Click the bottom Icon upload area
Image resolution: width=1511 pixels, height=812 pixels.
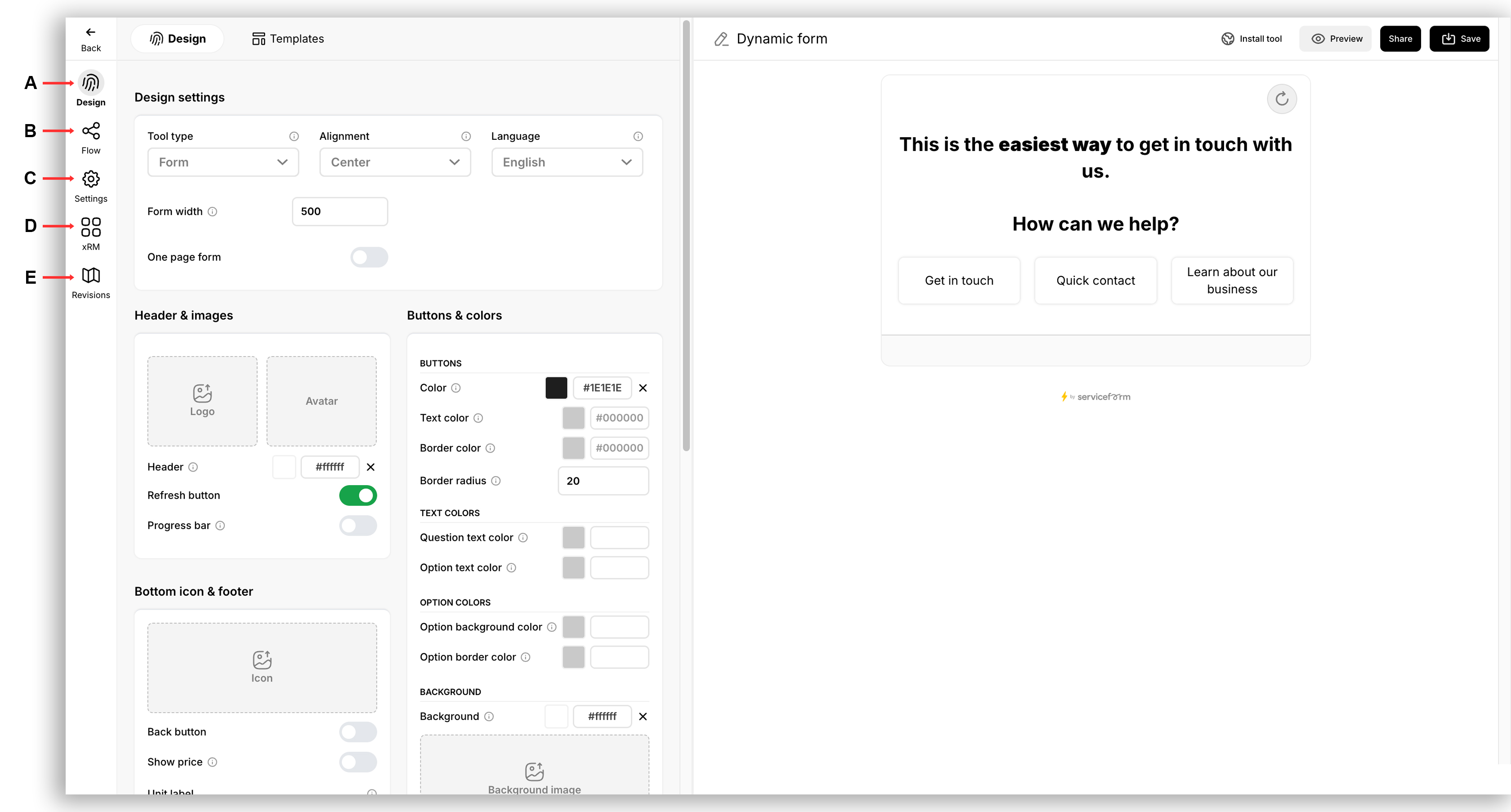pos(262,668)
